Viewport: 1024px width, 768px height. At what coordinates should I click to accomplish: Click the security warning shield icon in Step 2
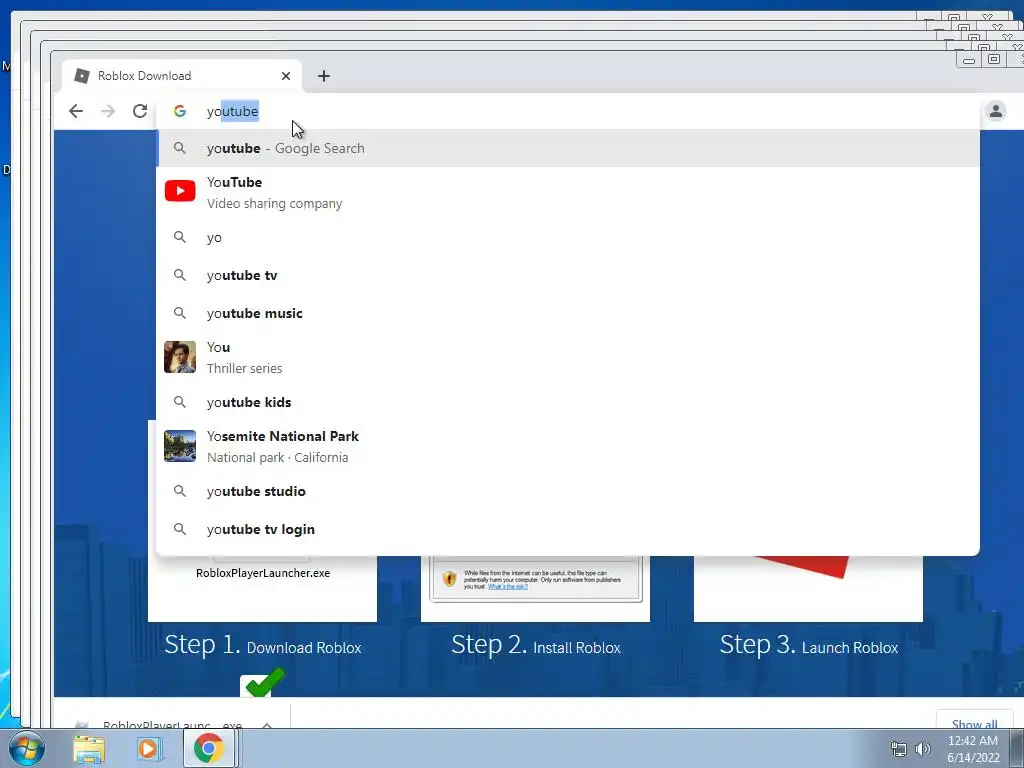pos(449,579)
